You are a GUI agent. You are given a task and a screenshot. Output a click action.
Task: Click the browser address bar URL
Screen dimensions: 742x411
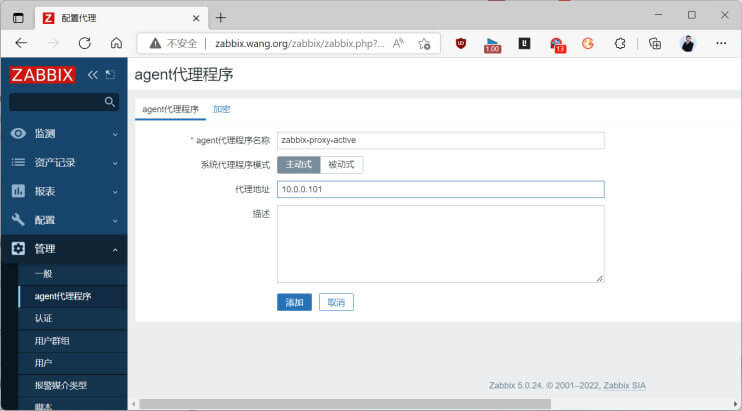[299, 44]
